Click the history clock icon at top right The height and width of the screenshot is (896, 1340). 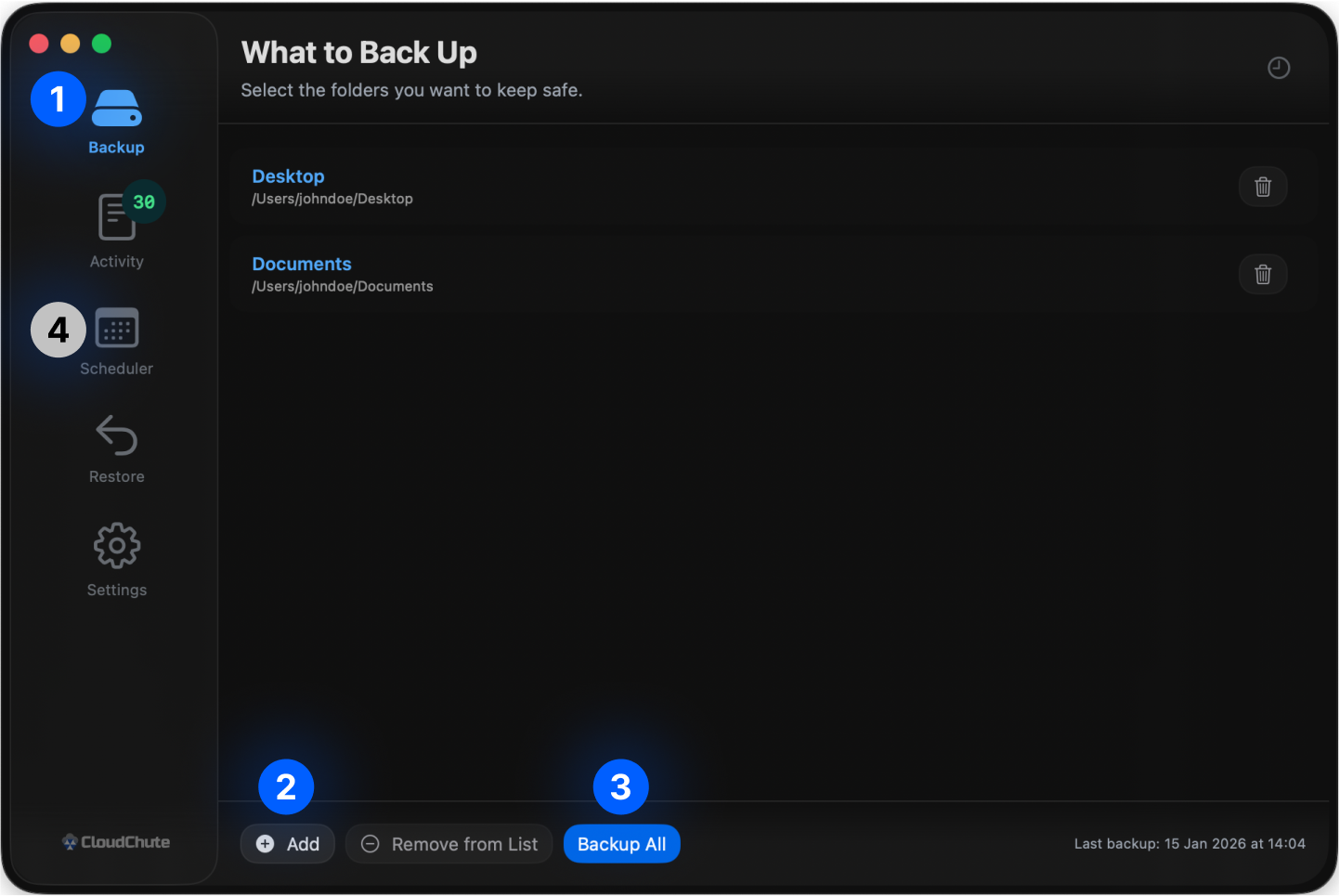(x=1279, y=68)
